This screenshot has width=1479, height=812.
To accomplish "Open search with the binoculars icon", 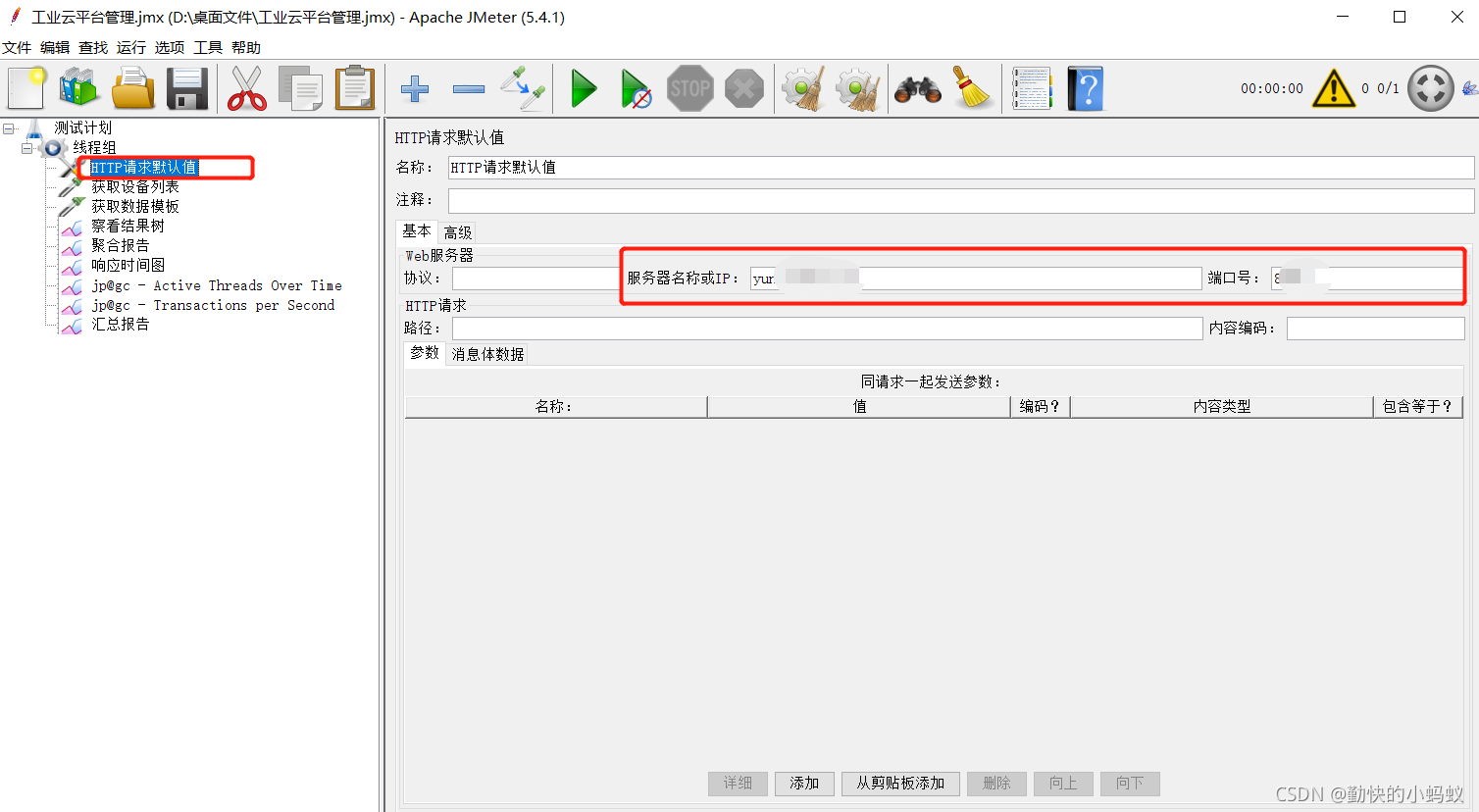I will (x=919, y=88).
